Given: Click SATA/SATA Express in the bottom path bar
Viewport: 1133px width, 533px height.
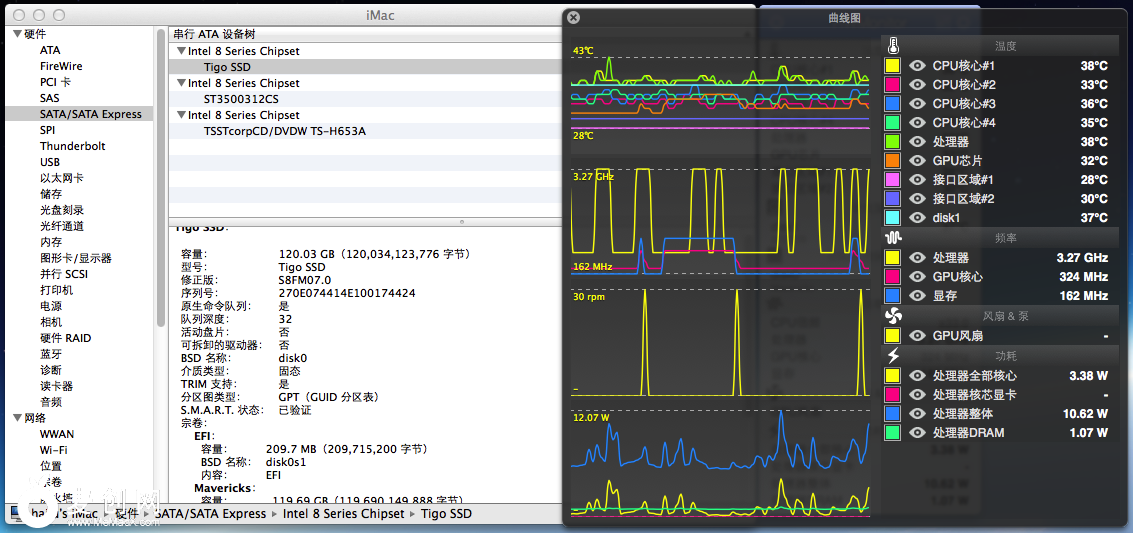Looking at the screenshot, I should [210, 514].
